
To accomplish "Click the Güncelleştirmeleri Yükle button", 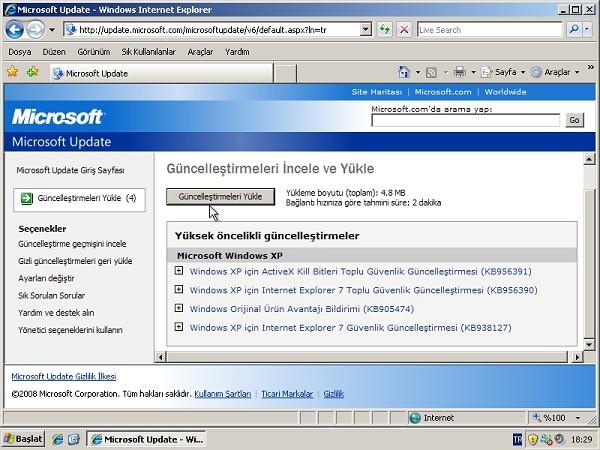I will [219, 197].
